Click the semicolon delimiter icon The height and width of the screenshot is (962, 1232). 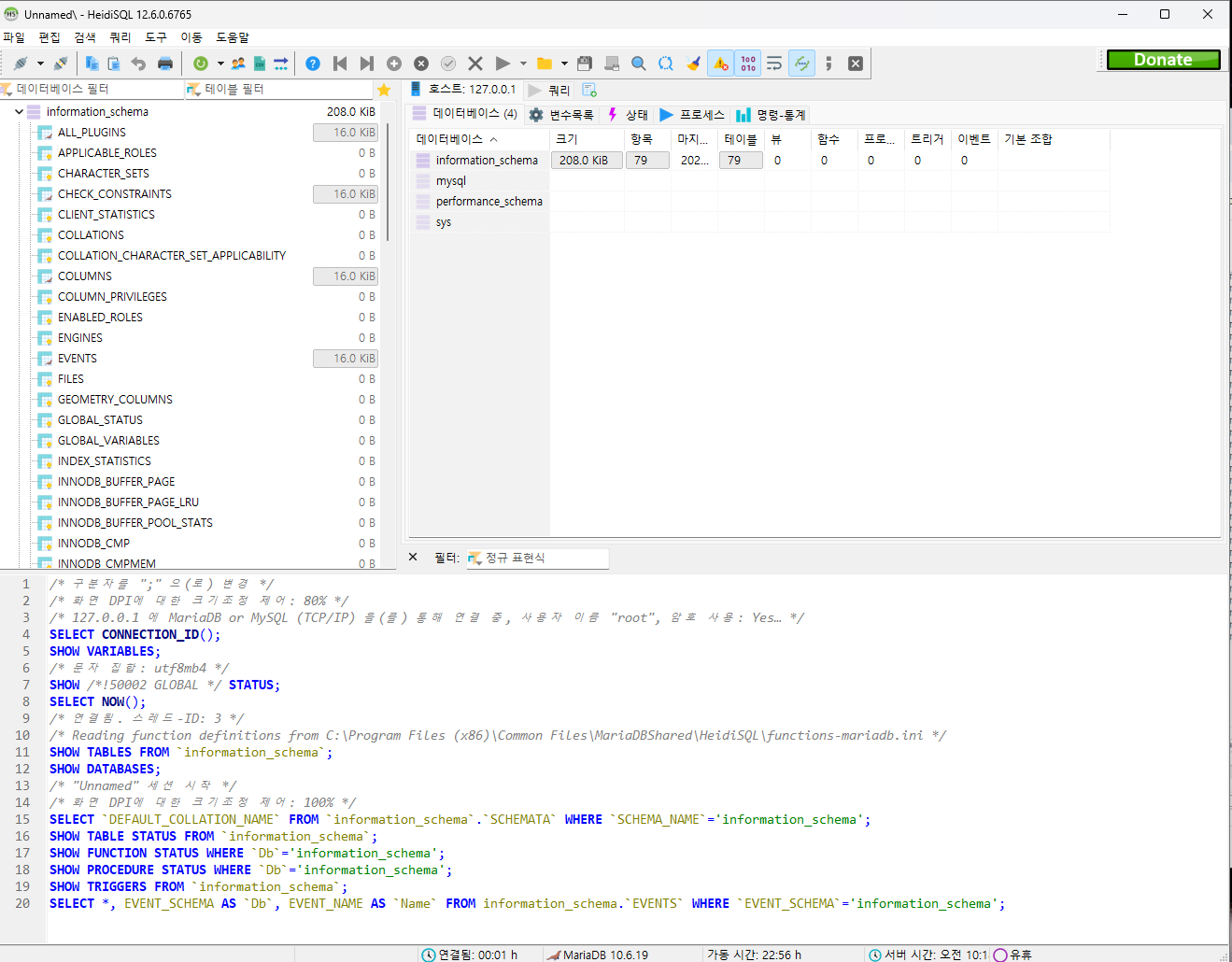click(828, 64)
